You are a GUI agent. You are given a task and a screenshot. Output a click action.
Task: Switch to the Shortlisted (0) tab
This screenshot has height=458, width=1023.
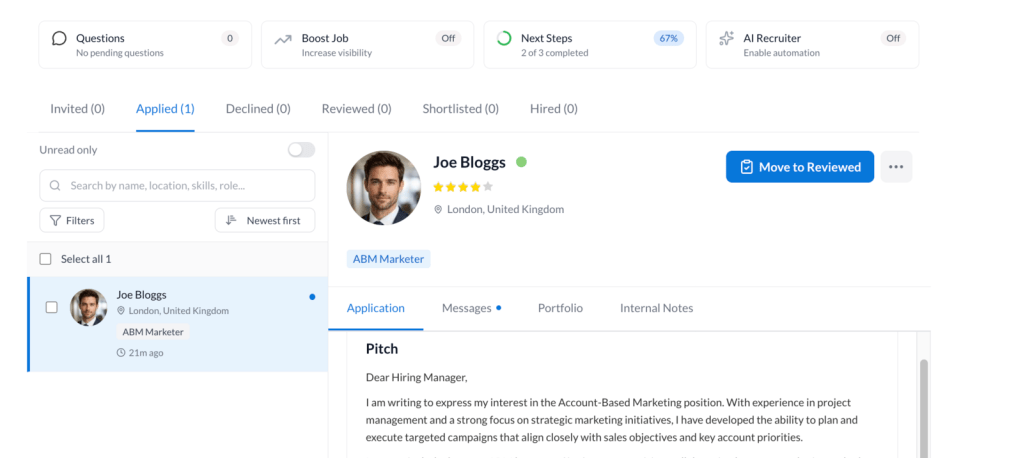(460, 109)
